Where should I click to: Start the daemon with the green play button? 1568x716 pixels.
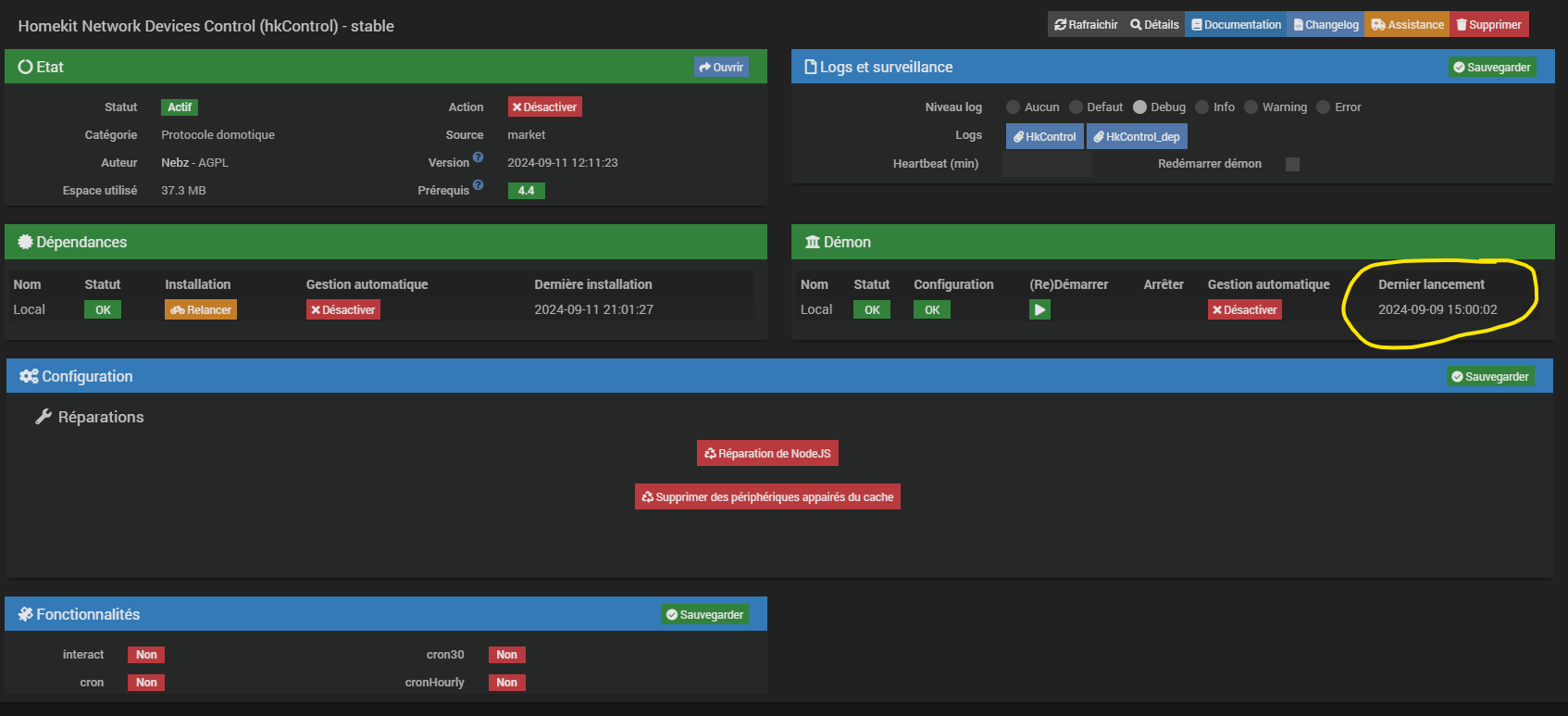tap(1039, 309)
